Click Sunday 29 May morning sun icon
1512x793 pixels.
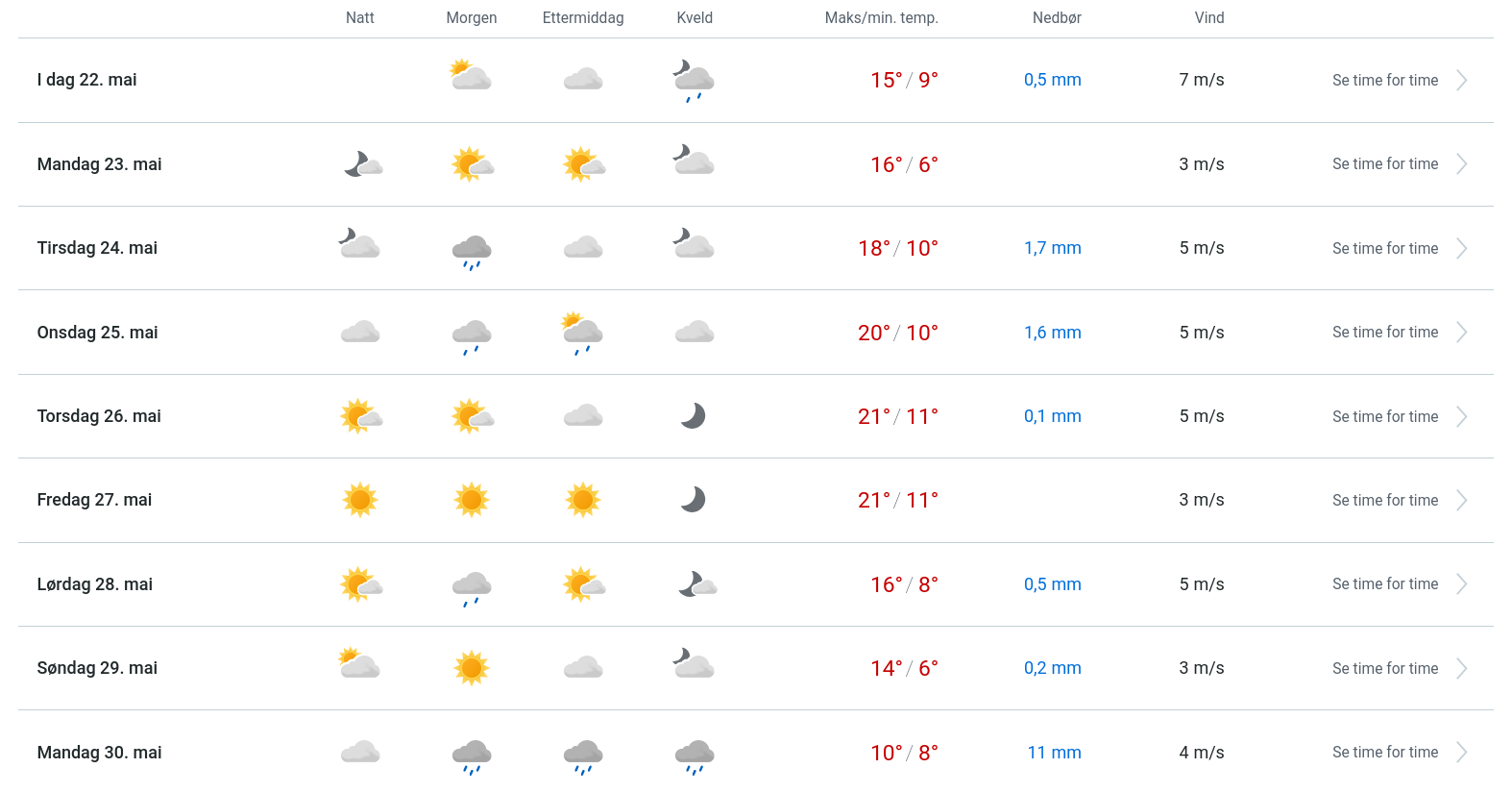click(472, 668)
